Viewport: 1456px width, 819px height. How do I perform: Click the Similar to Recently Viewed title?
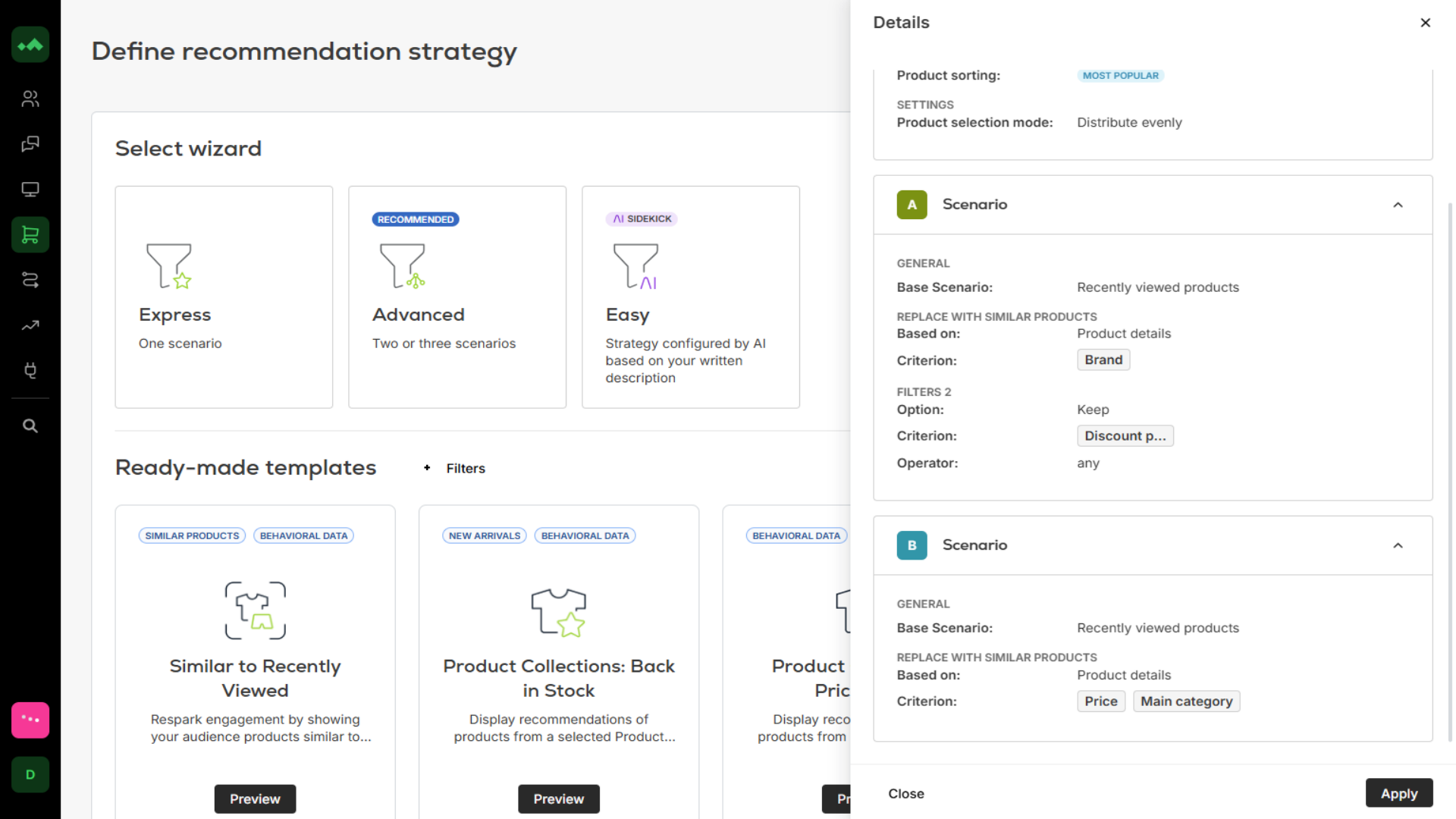(255, 678)
